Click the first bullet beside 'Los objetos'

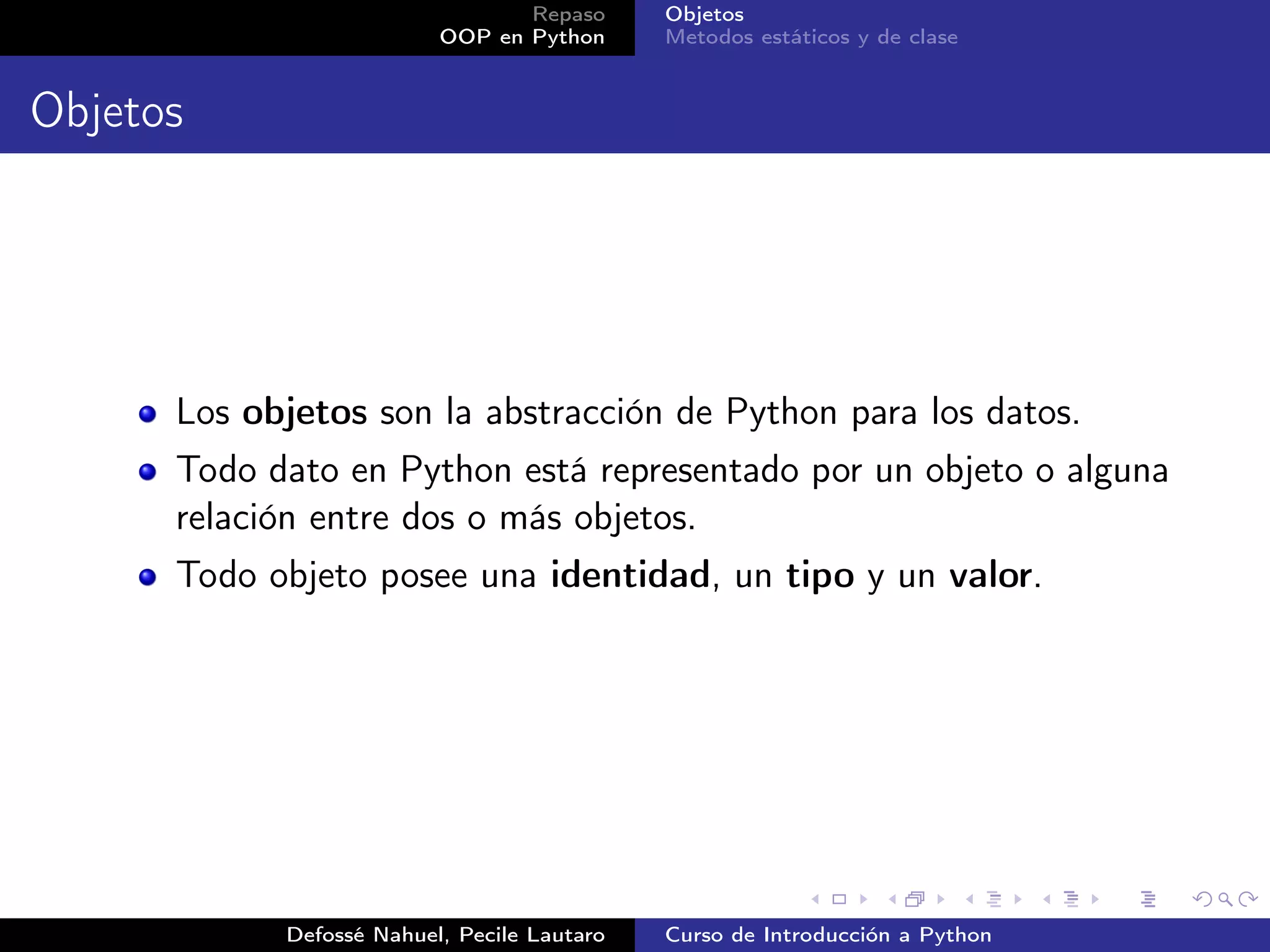[x=148, y=414]
